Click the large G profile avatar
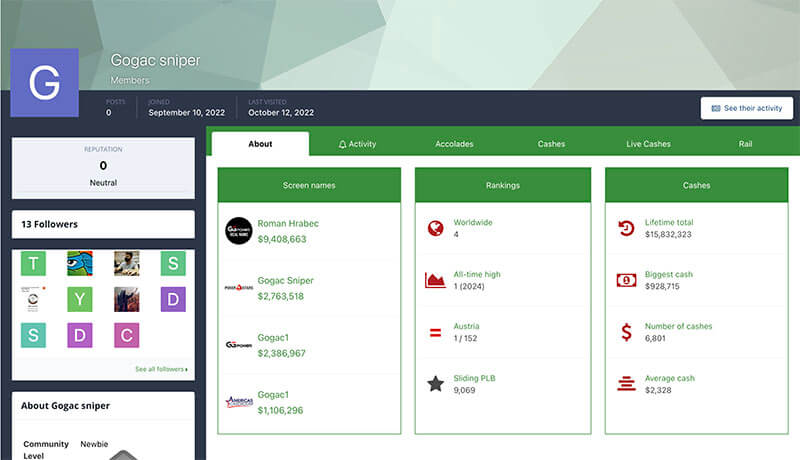The height and width of the screenshot is (460, 800). coord(44,83)
